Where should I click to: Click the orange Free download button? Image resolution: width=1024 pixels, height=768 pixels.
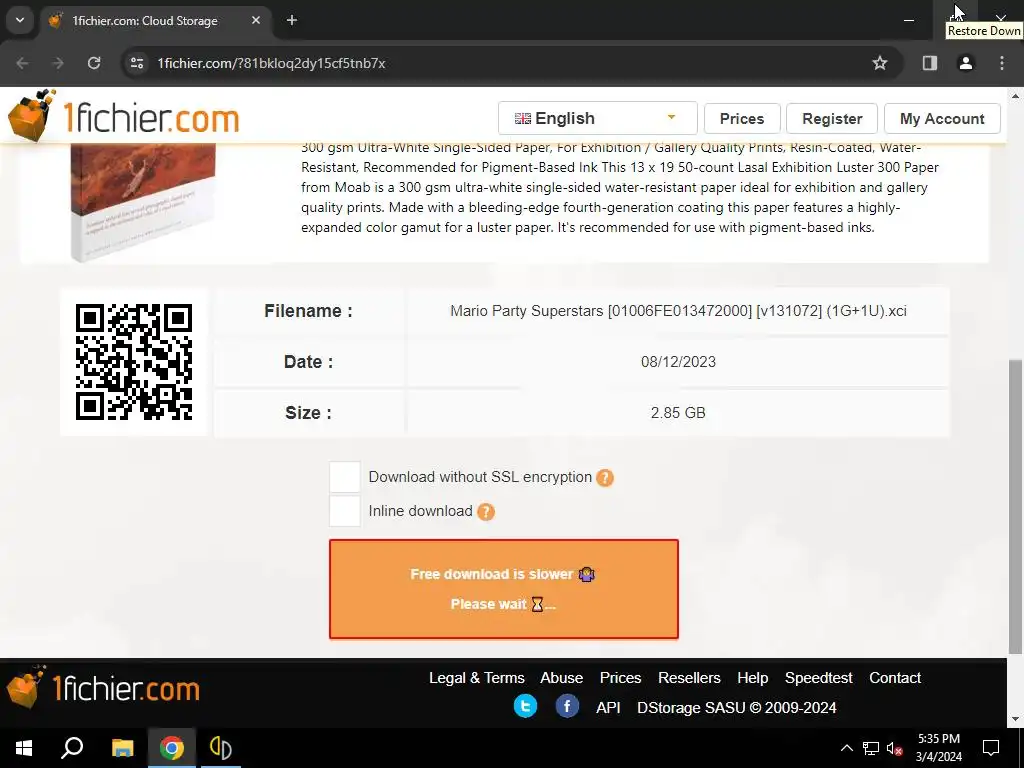click(x=504, y=588)
